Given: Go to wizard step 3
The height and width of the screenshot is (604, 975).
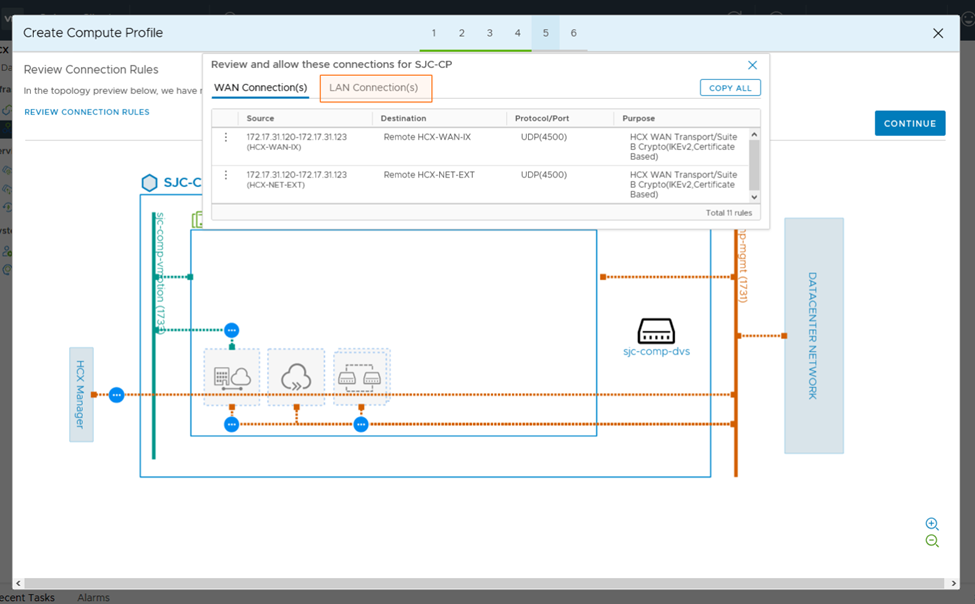Looking at the screenshot, I should point(489,33).
